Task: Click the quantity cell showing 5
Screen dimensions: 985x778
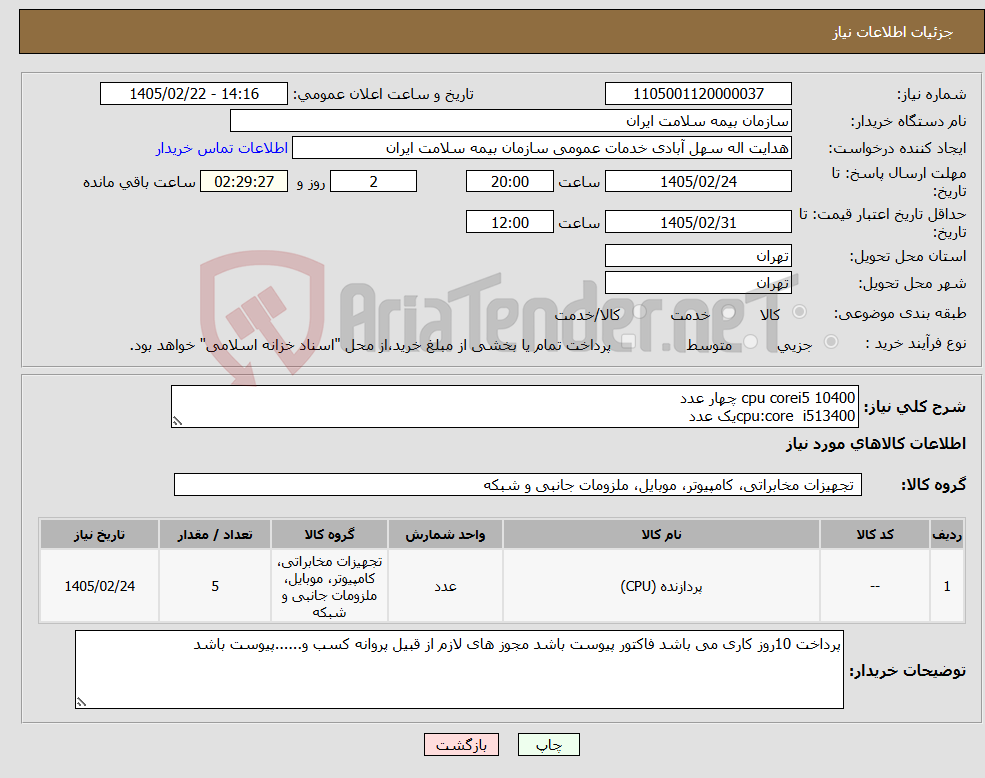Action: tap(215, 586)
